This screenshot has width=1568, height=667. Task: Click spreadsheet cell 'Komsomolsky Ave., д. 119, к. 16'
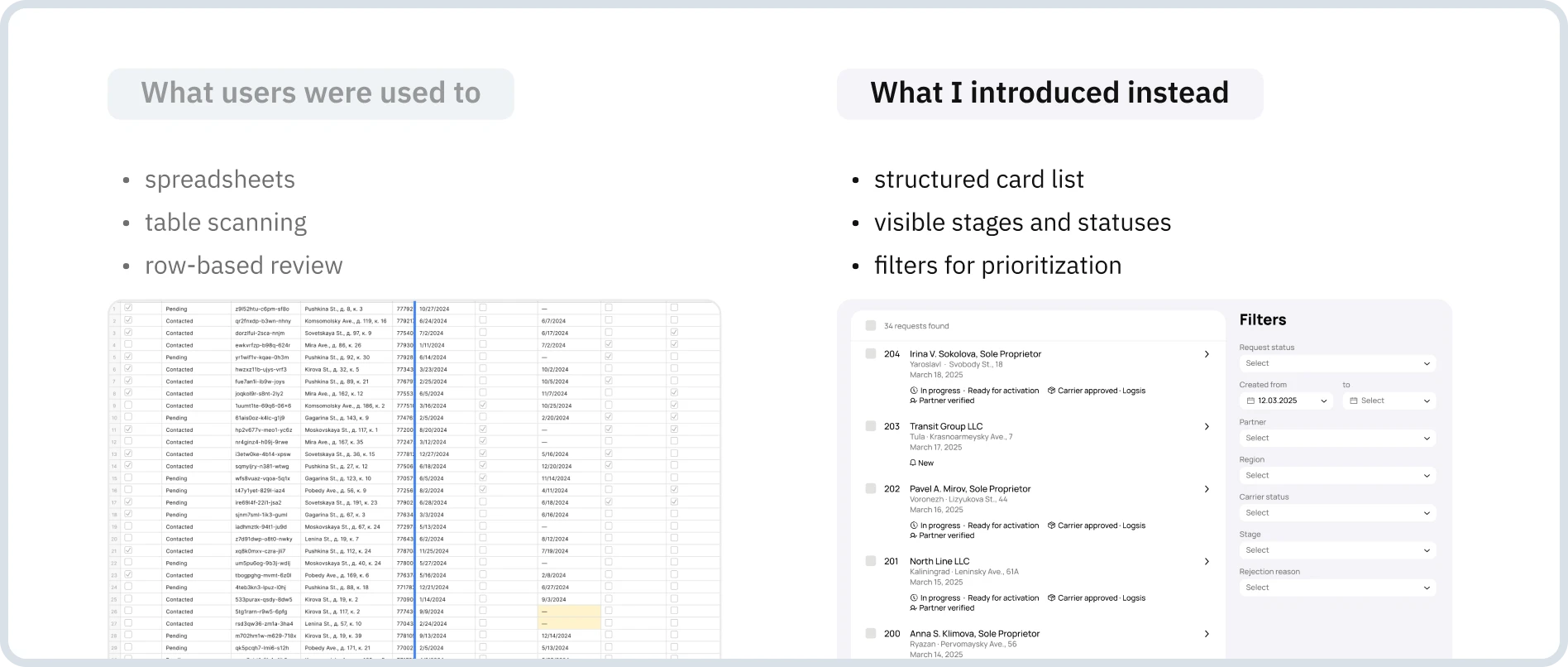[346, 321]
